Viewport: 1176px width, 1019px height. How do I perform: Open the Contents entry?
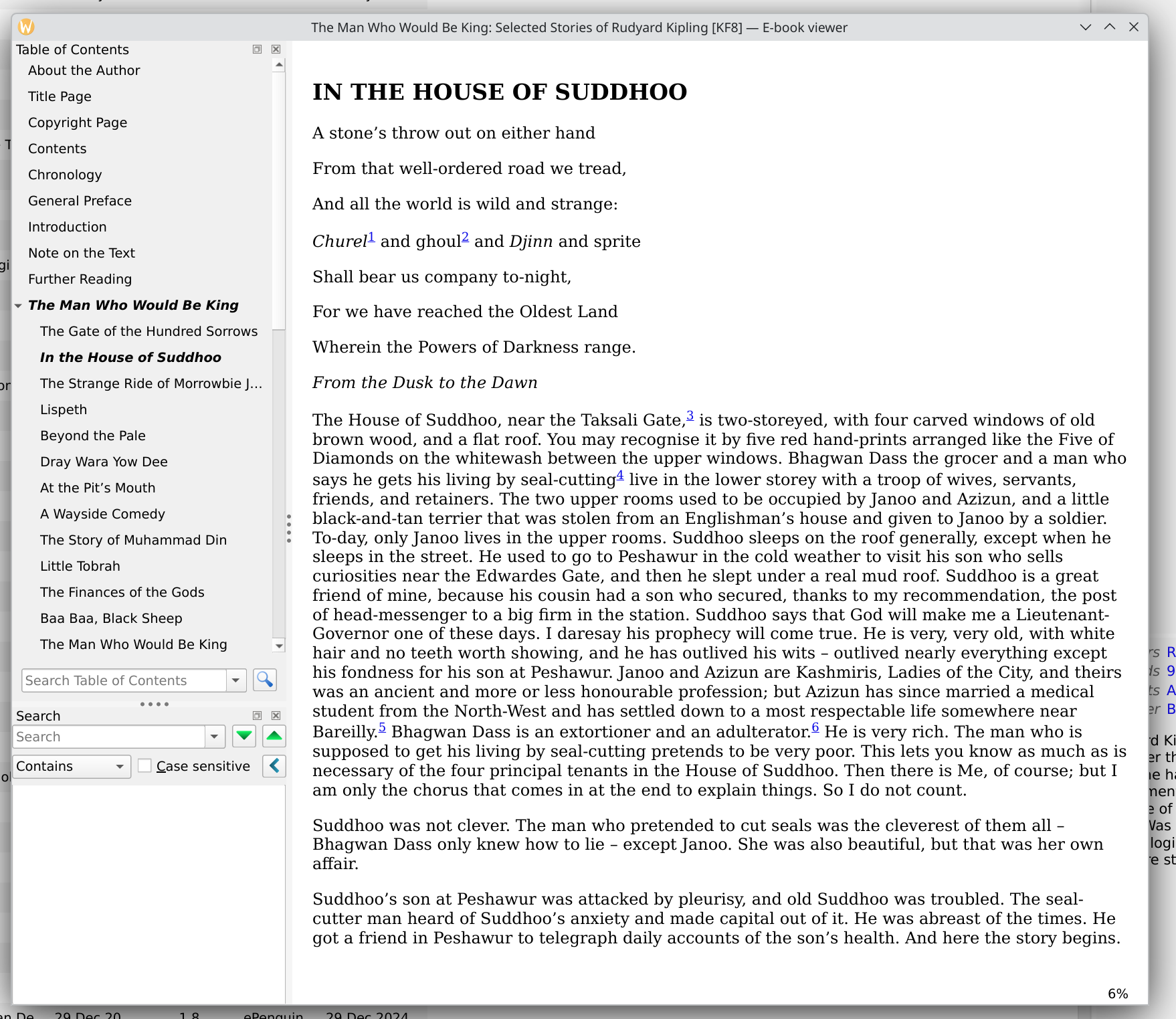click(57, 149)
